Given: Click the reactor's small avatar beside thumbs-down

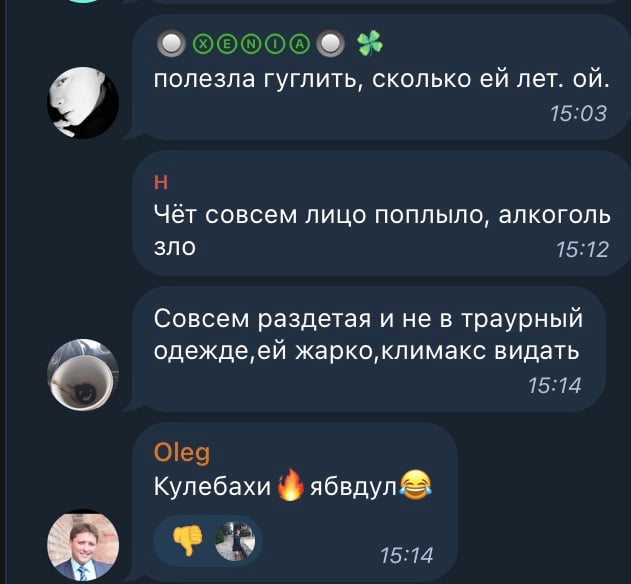Looking at the screenshot, I should click(235, 541).
